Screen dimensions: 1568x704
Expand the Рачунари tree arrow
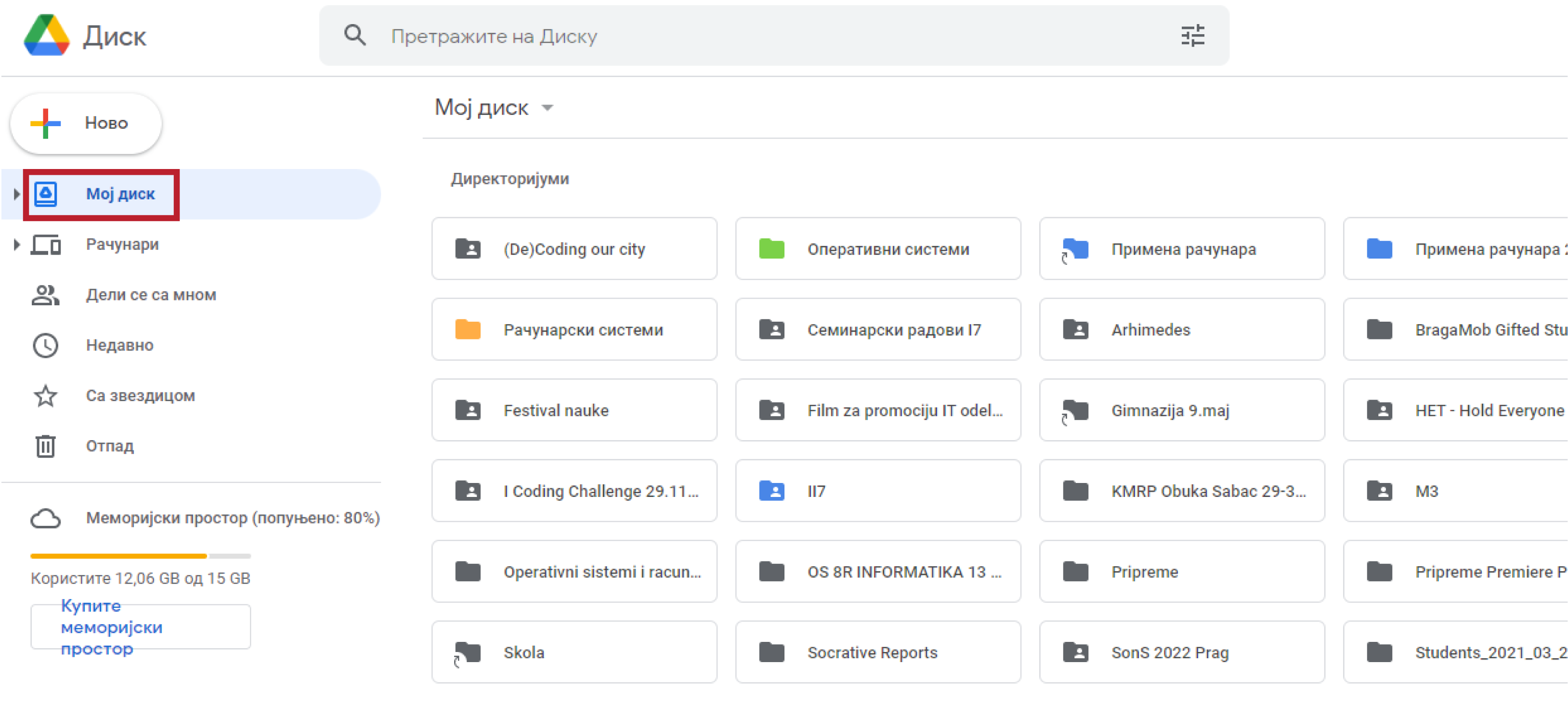16,245
